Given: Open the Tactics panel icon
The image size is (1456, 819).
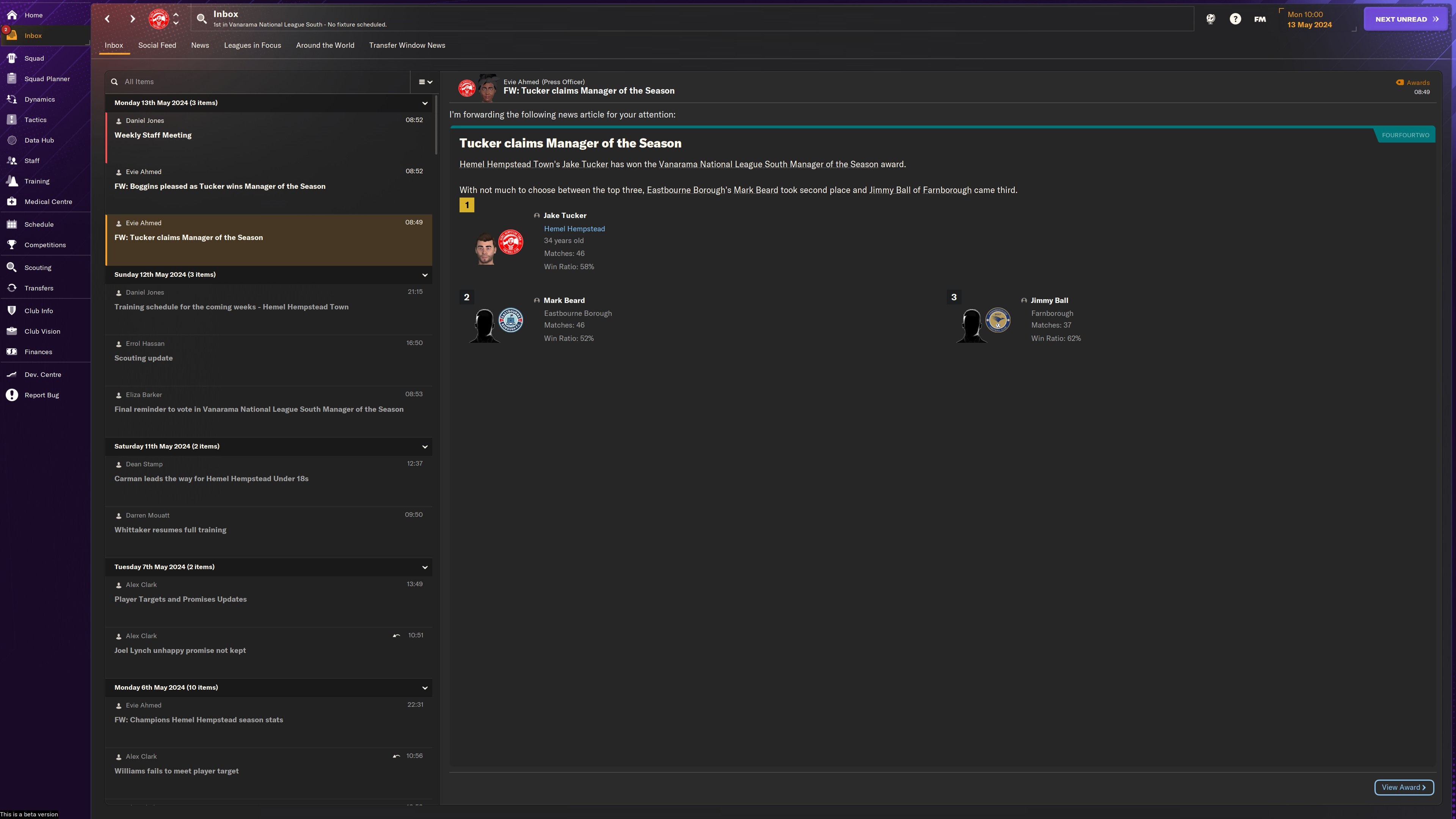Looking at the screenshot, I should tap(12, 120).
